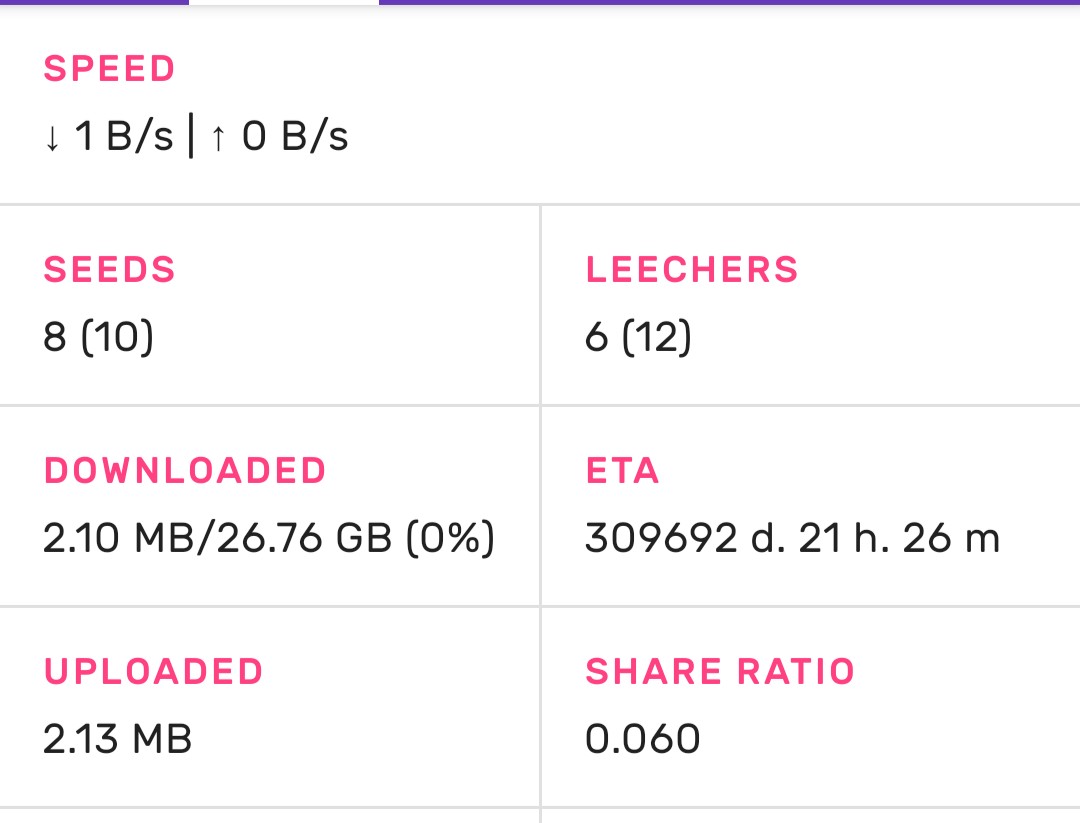Click the DOWNLOADED heading

pyautogui.click(x=185, y=471)
